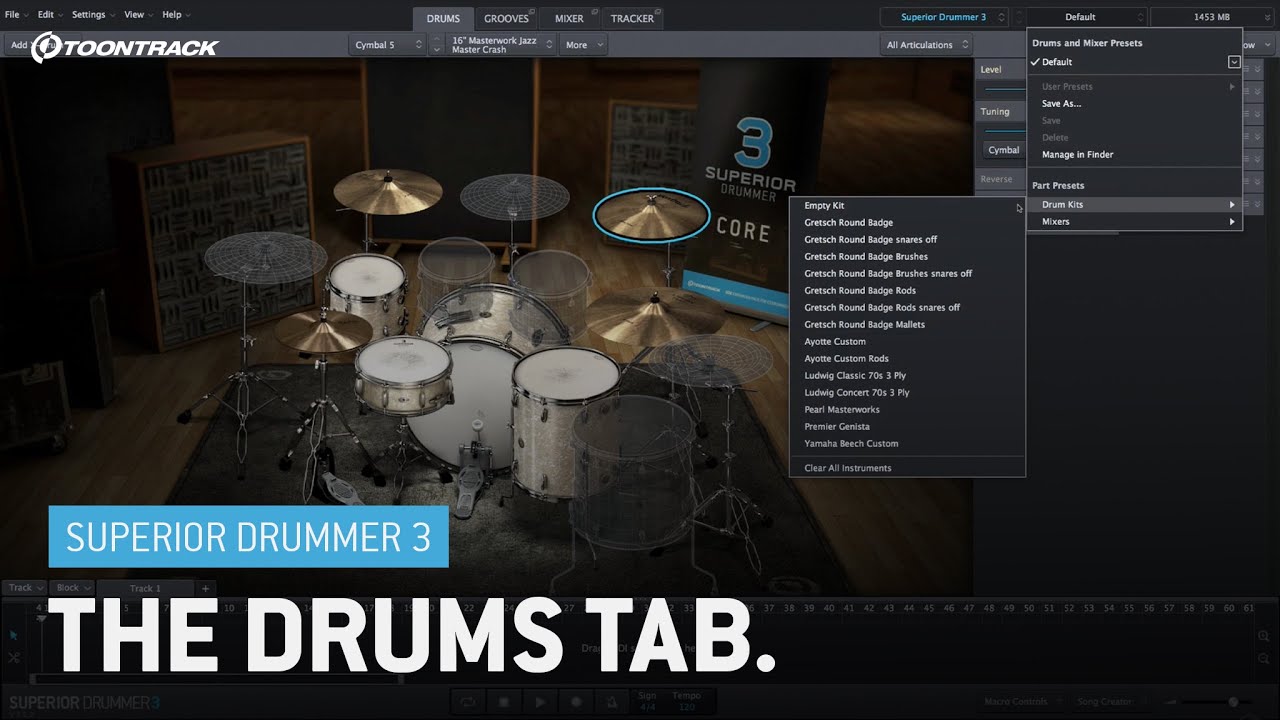The image size is (1280, 720).
Task: Open the All Articulations dropdown
Action: coord(927,45)
